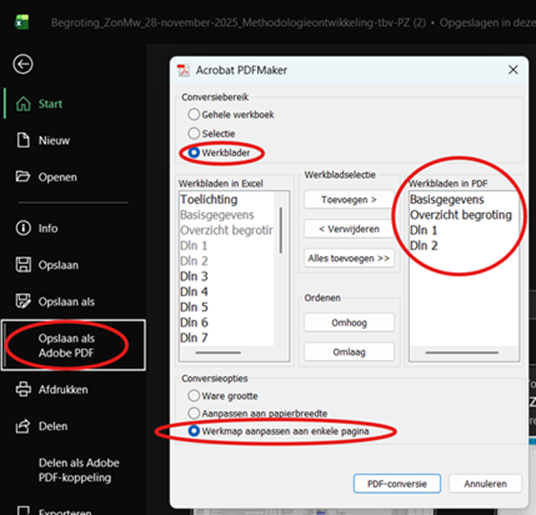Screen dimensions: 536x515
Task: Open Delen als Adobe PDF-koppeling entry
Action: (x=79, y=470)
